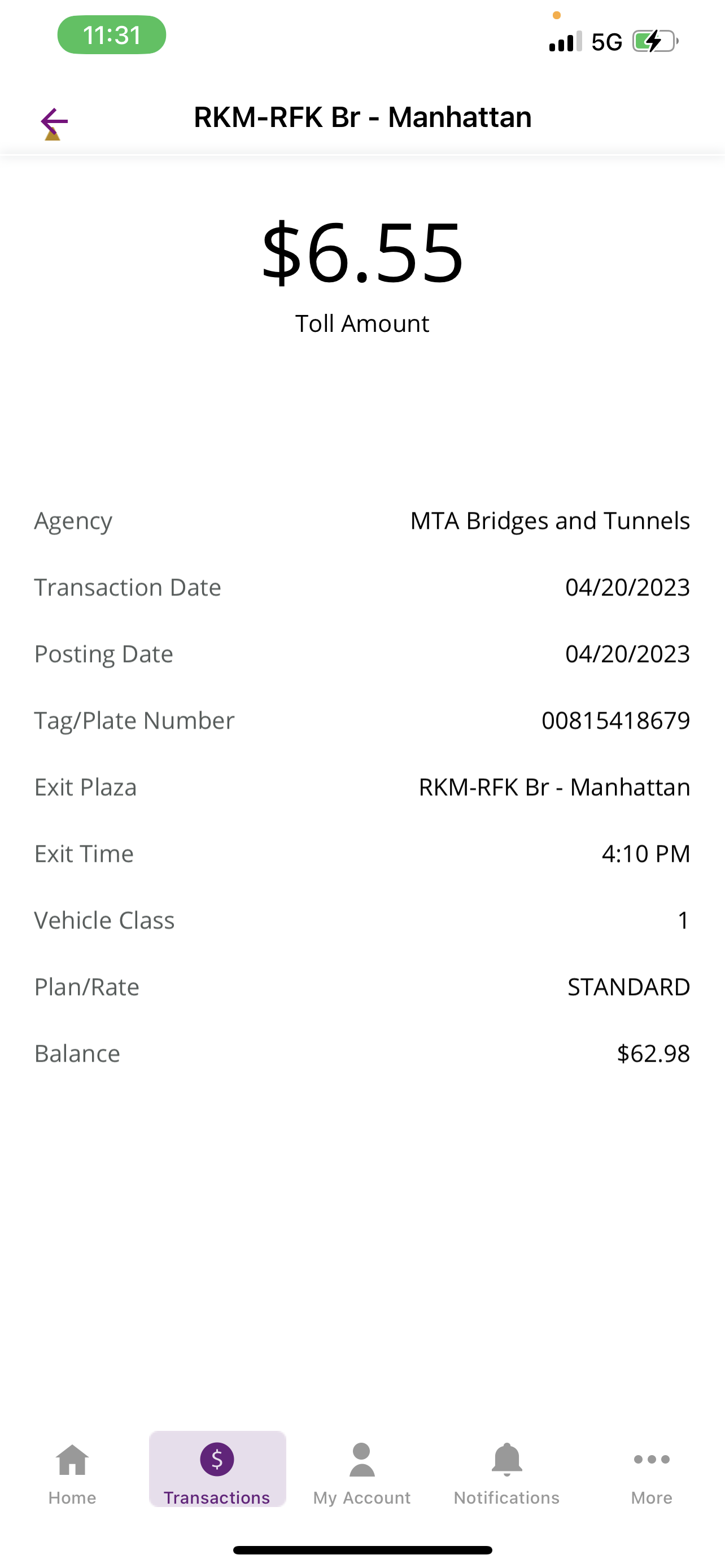Tap the home indicator bar
This screenshot has width=725, height=1568.
coord(363,1550)
